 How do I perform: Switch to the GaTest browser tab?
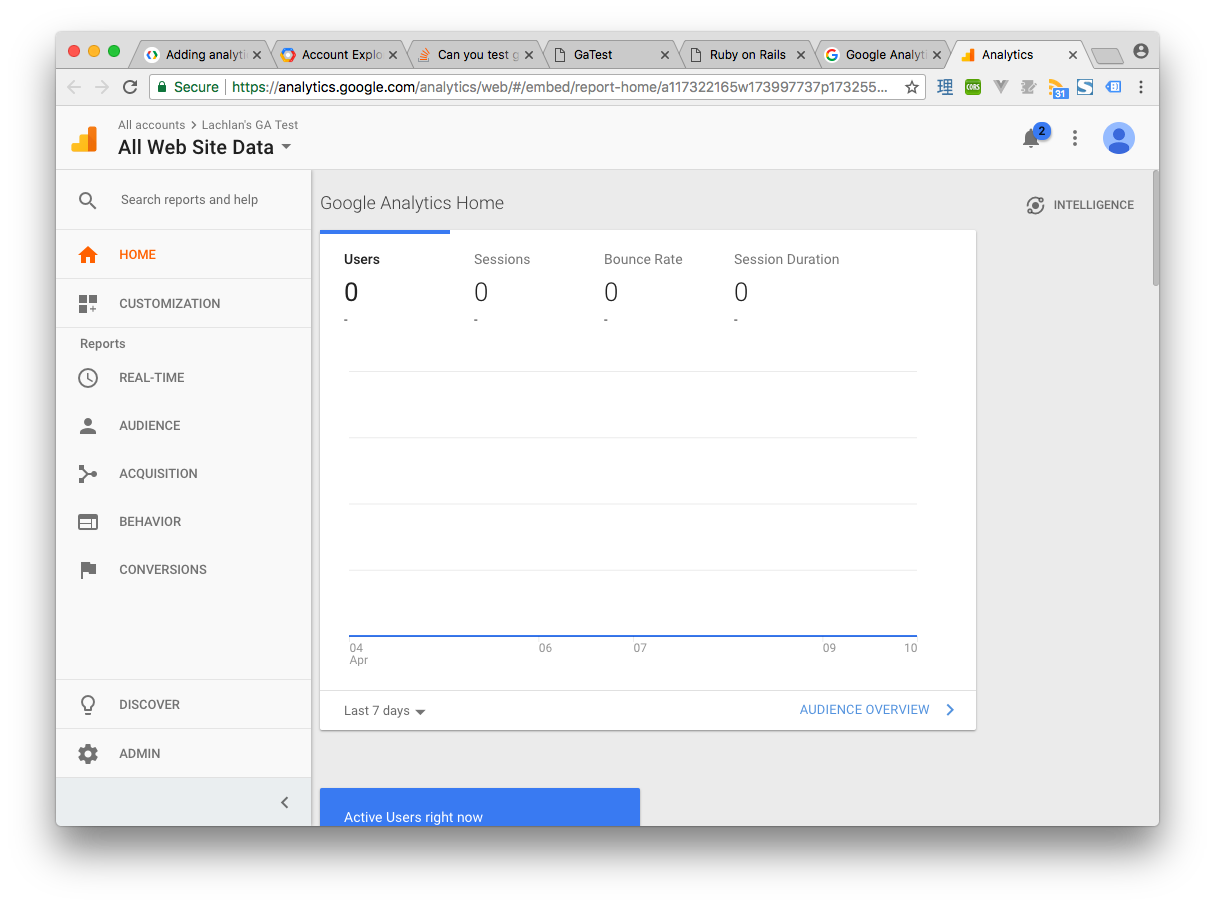point(610,55)
